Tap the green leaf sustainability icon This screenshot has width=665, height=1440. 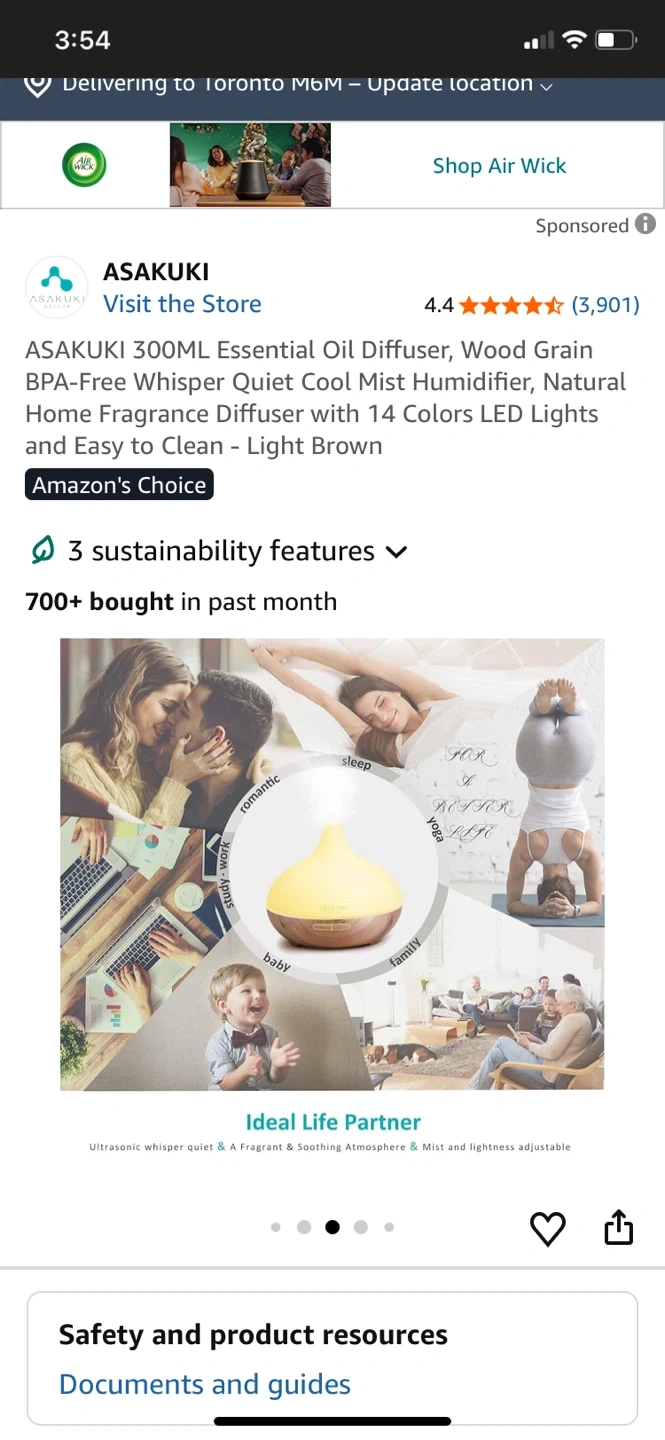click(x=42, y=550)
